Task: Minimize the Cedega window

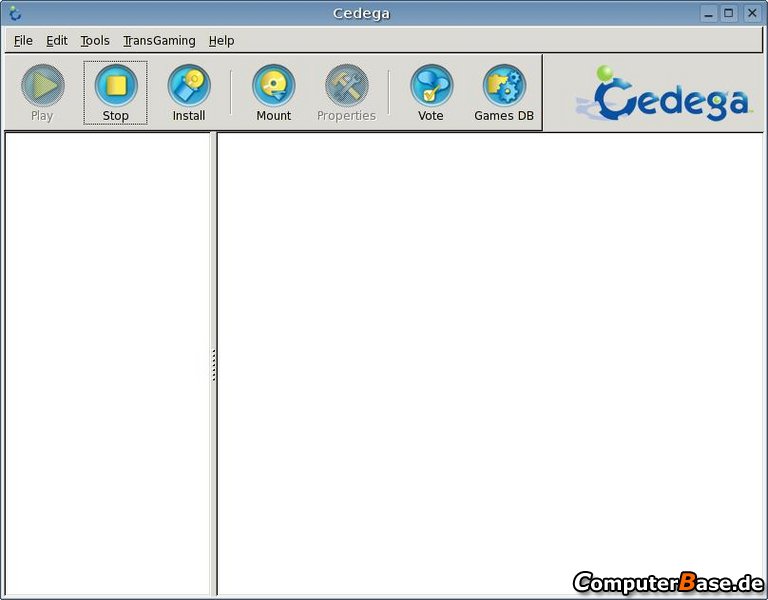Action: (708, 13)
